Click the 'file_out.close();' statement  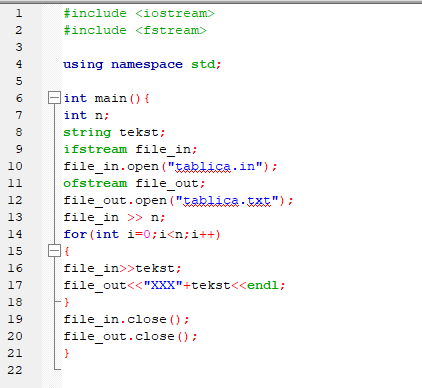point(130,336)
